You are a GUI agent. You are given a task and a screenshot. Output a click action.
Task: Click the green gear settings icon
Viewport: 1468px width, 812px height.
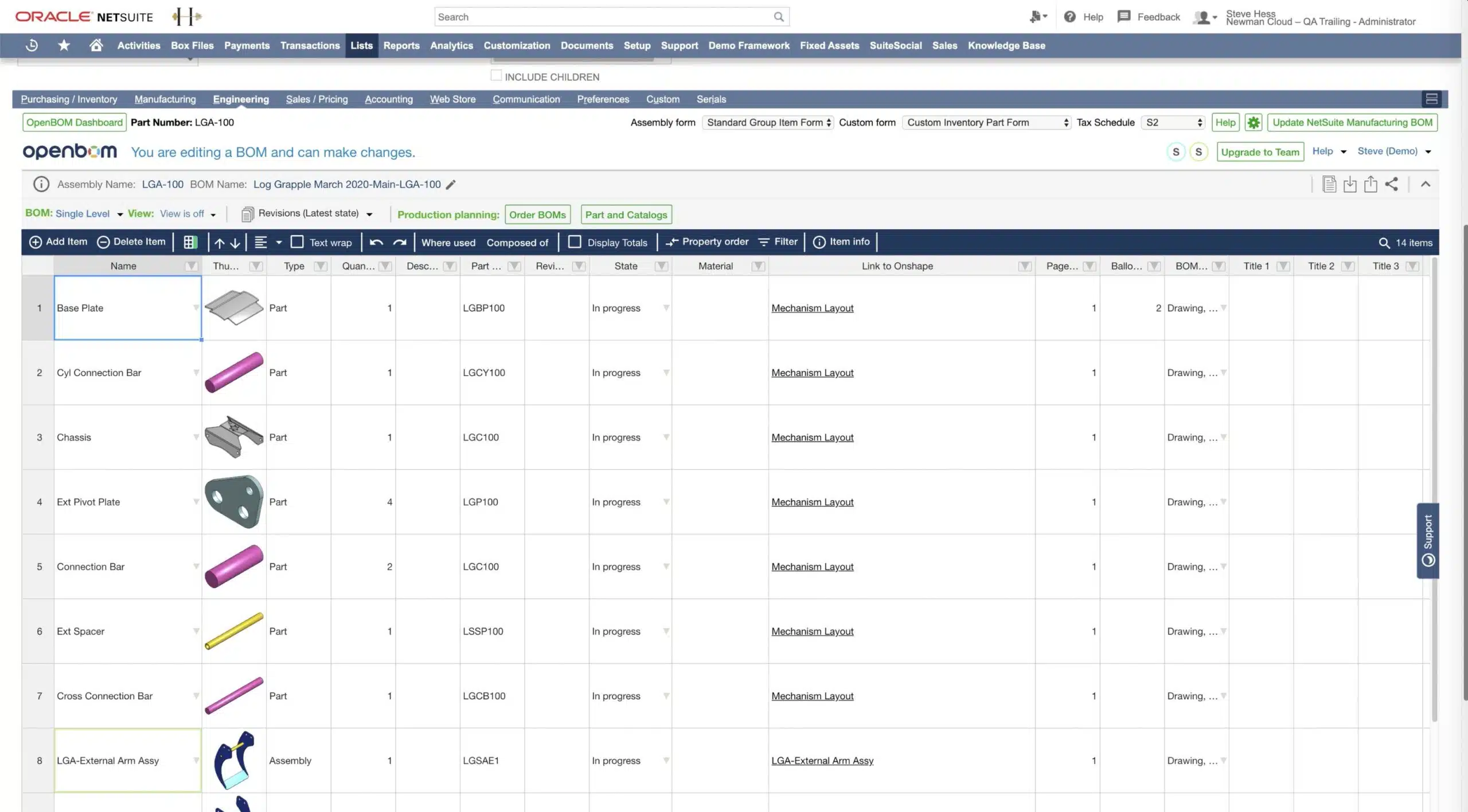(1254, 122)
